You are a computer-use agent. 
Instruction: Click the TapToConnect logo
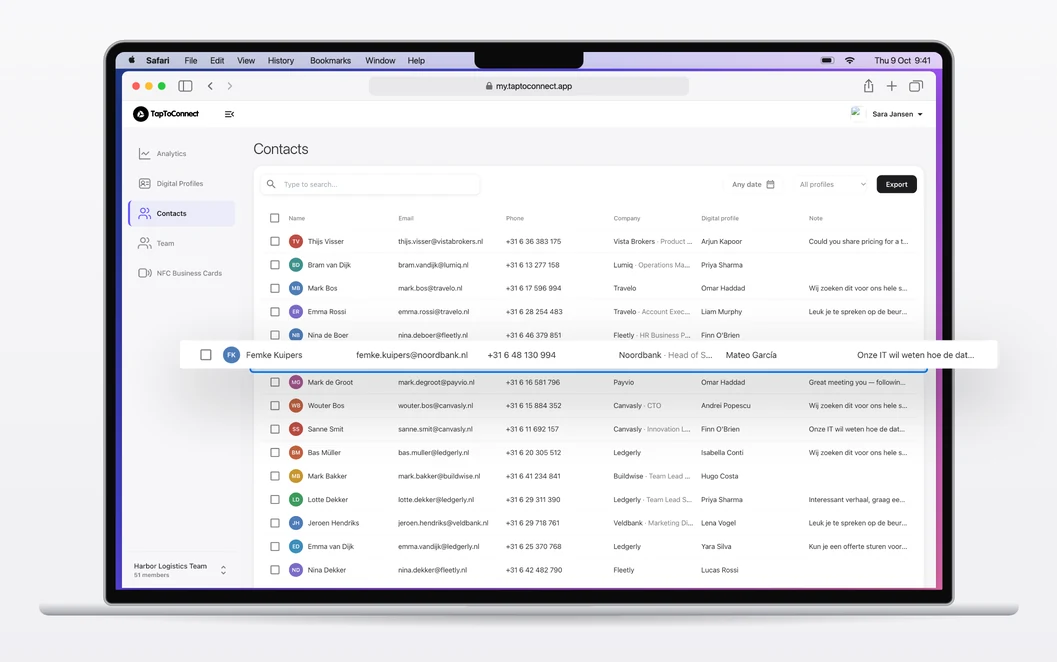[166, 114]
